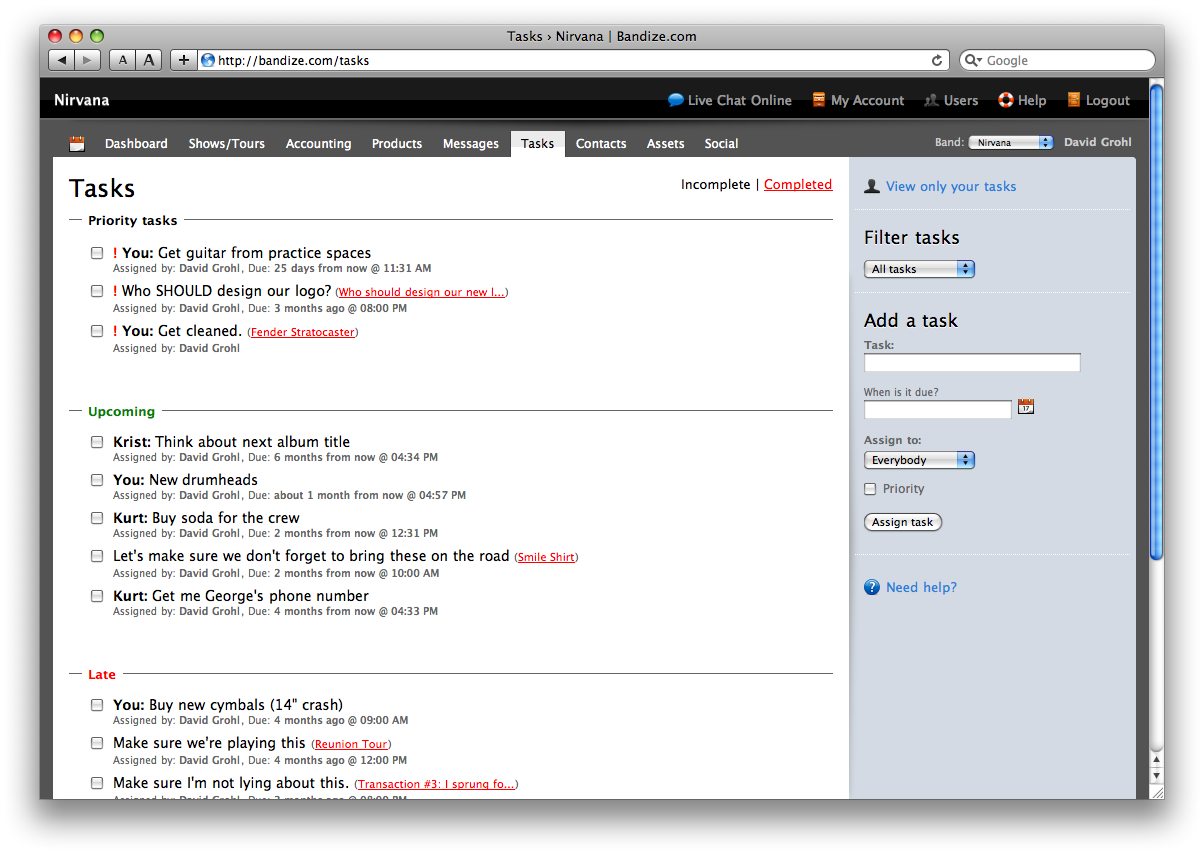The image size is (1204, 854).
Task: Click the blue vertical scrollbar thumb
Action: click(1157, 322)
